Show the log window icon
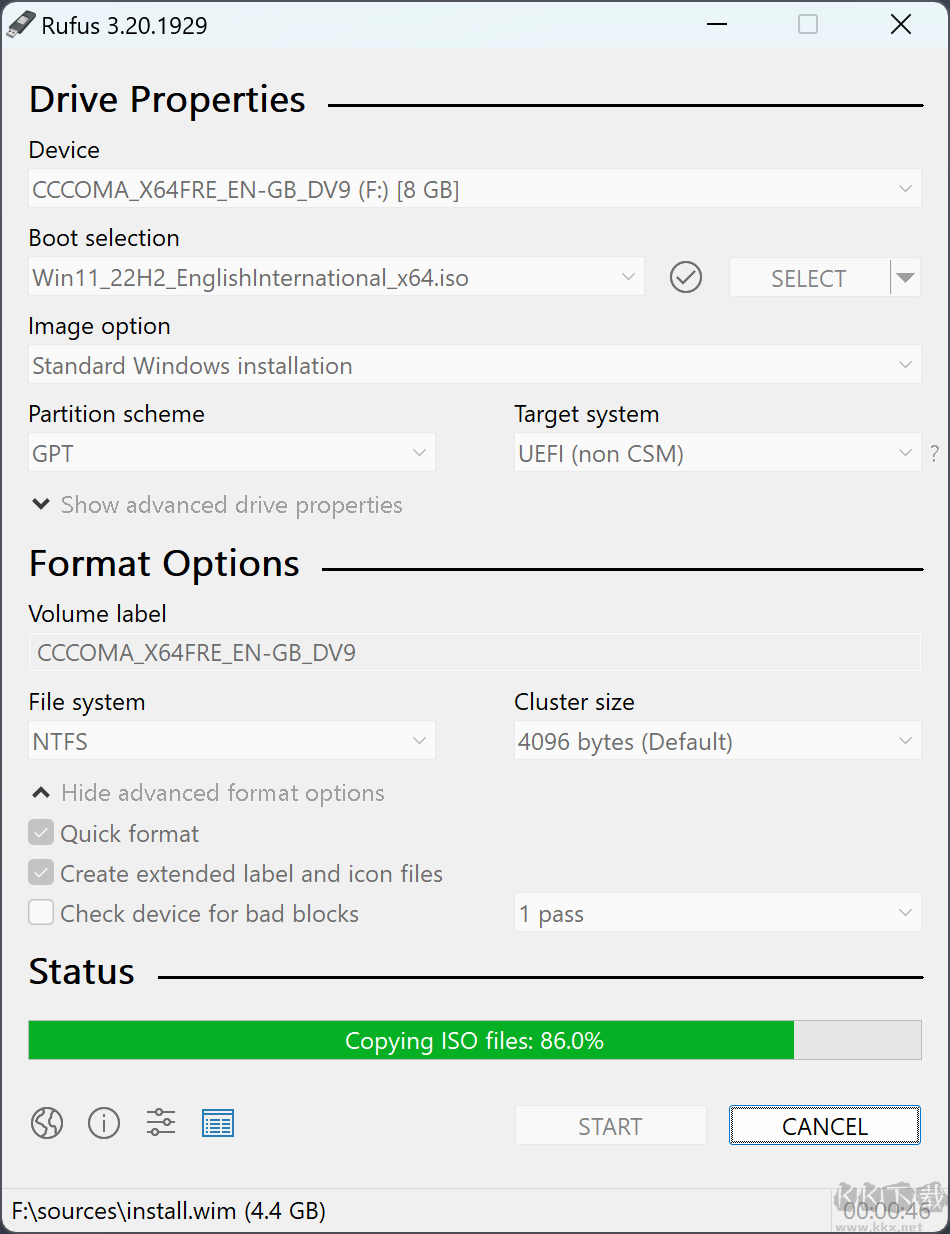 point(218,1124)
